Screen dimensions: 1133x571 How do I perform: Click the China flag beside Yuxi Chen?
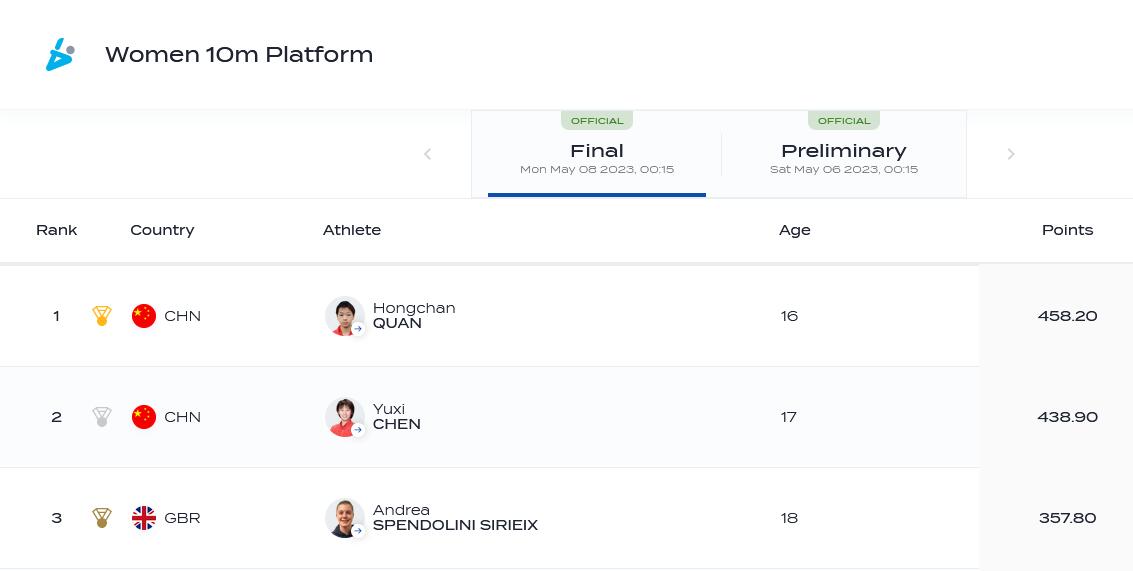coord(144,417)
